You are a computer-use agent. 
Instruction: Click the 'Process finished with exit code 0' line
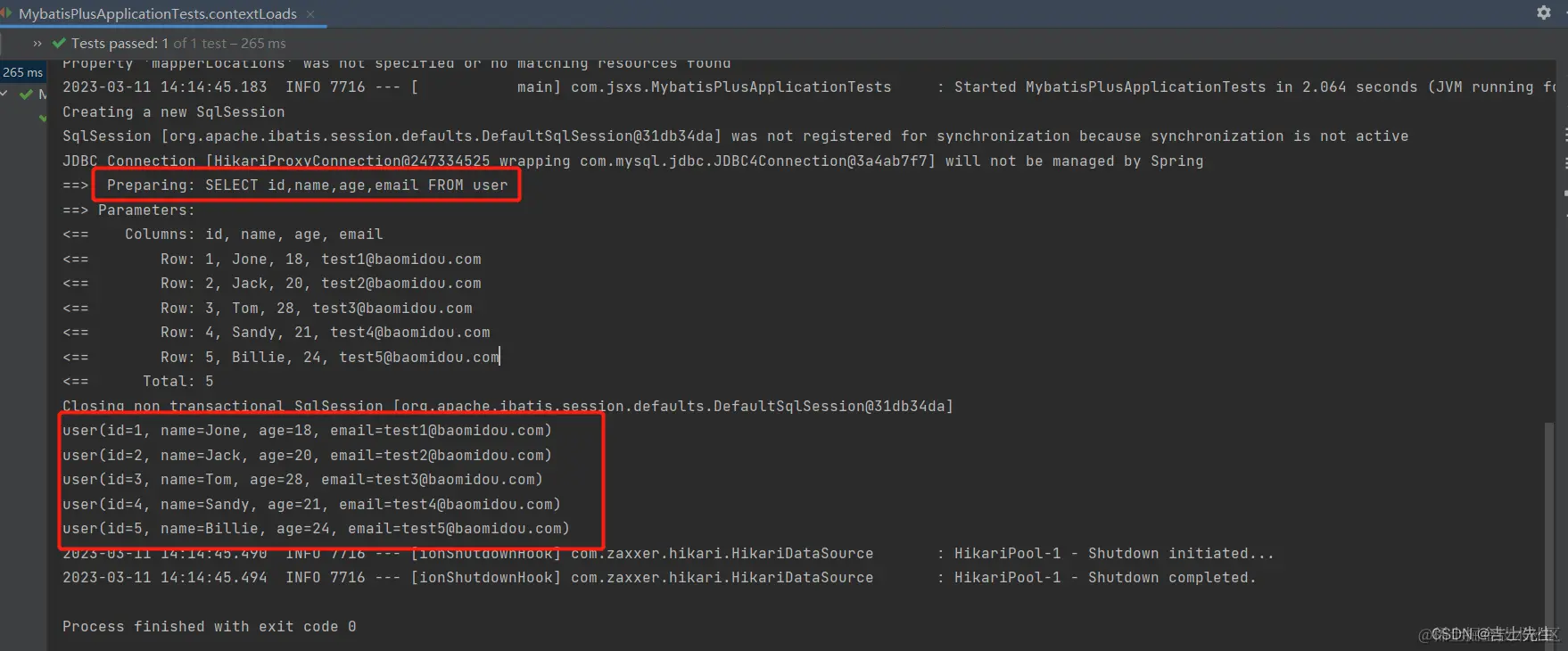coord(210,627)
